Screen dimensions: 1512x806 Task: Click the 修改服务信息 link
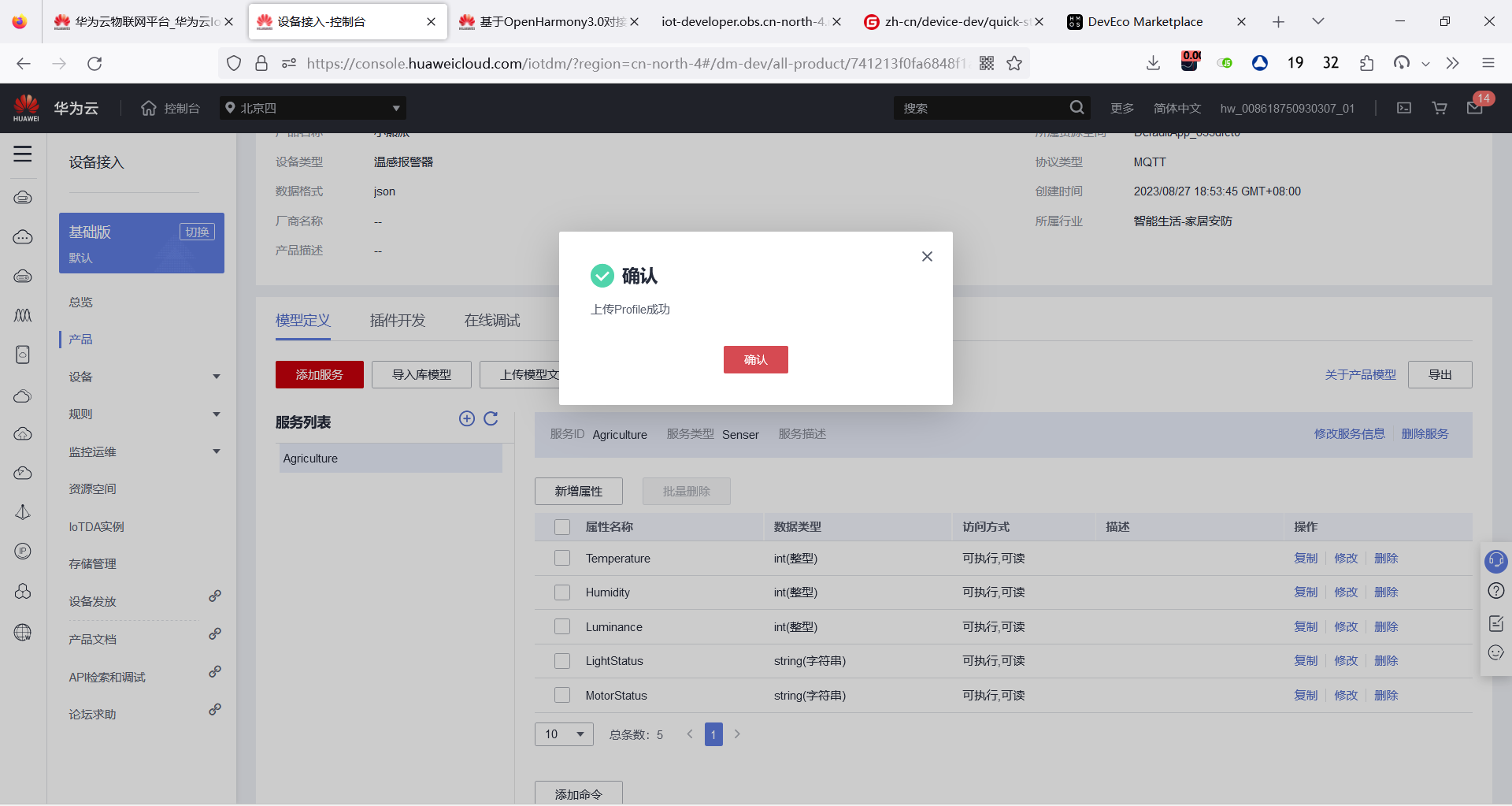pyautogui.click(x=1349, y=433)
